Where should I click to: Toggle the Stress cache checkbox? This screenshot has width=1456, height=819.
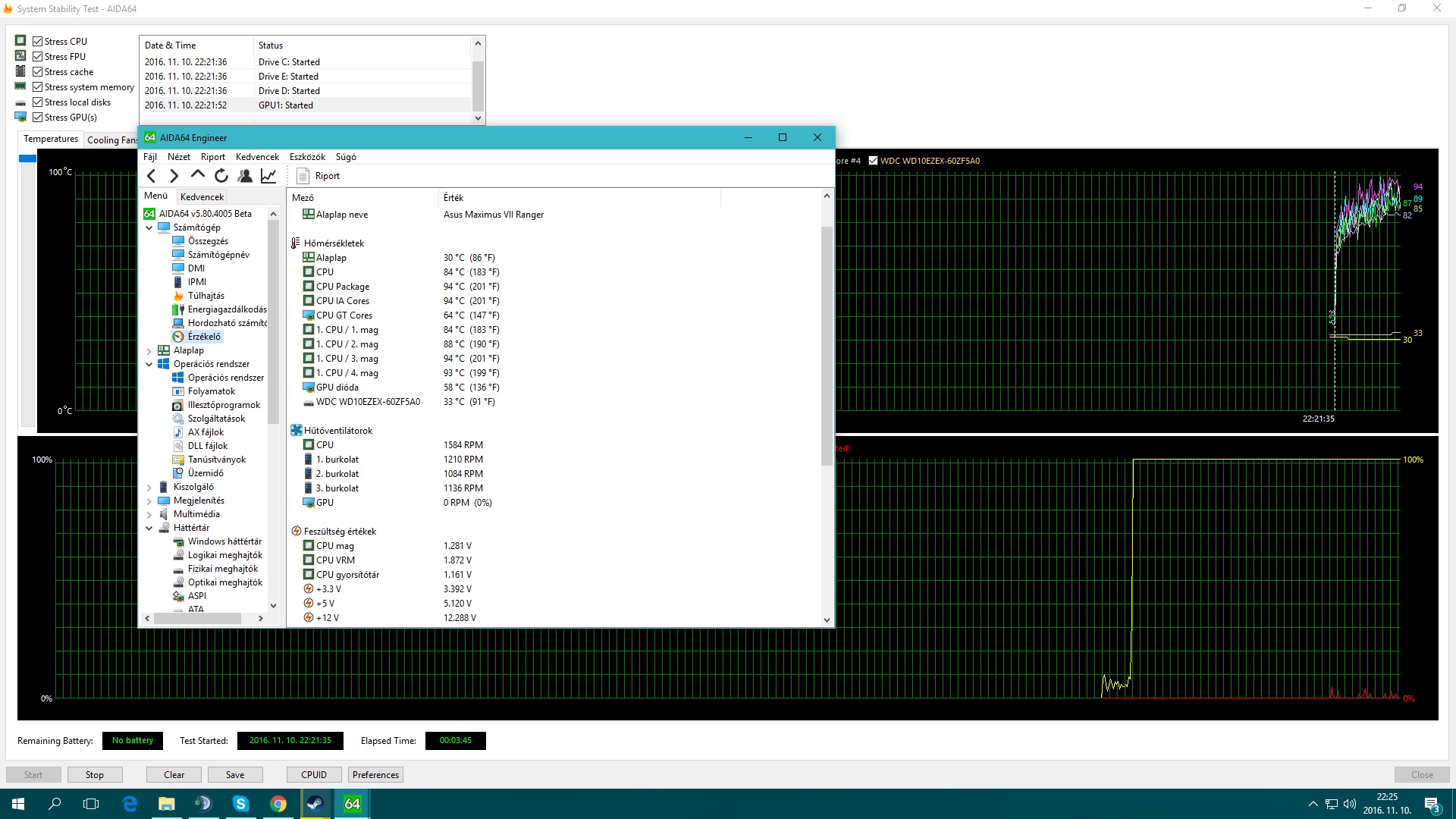coord(37,72)
